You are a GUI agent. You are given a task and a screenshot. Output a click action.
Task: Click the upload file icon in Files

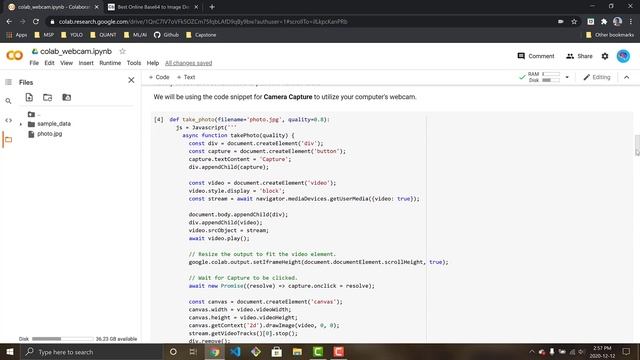point(29,97)
